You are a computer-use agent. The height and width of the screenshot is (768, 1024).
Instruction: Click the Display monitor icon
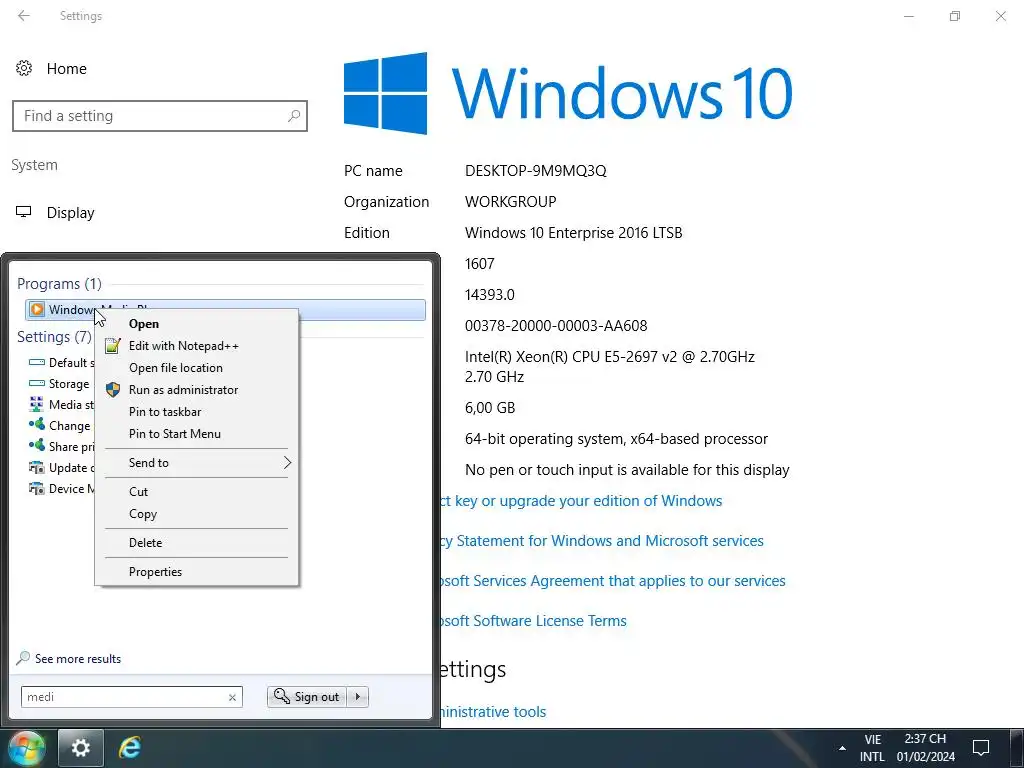[24, 212]
